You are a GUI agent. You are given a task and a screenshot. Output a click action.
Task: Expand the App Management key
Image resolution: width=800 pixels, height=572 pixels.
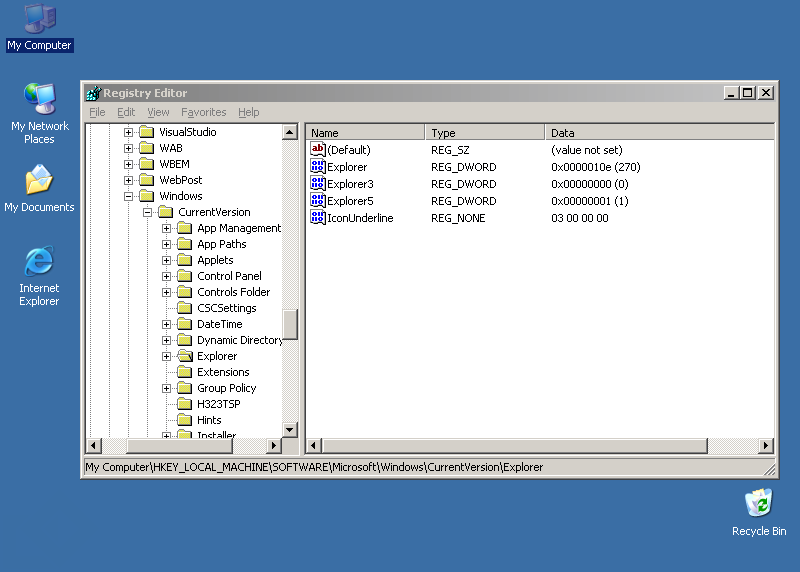[x=166, y=228]
